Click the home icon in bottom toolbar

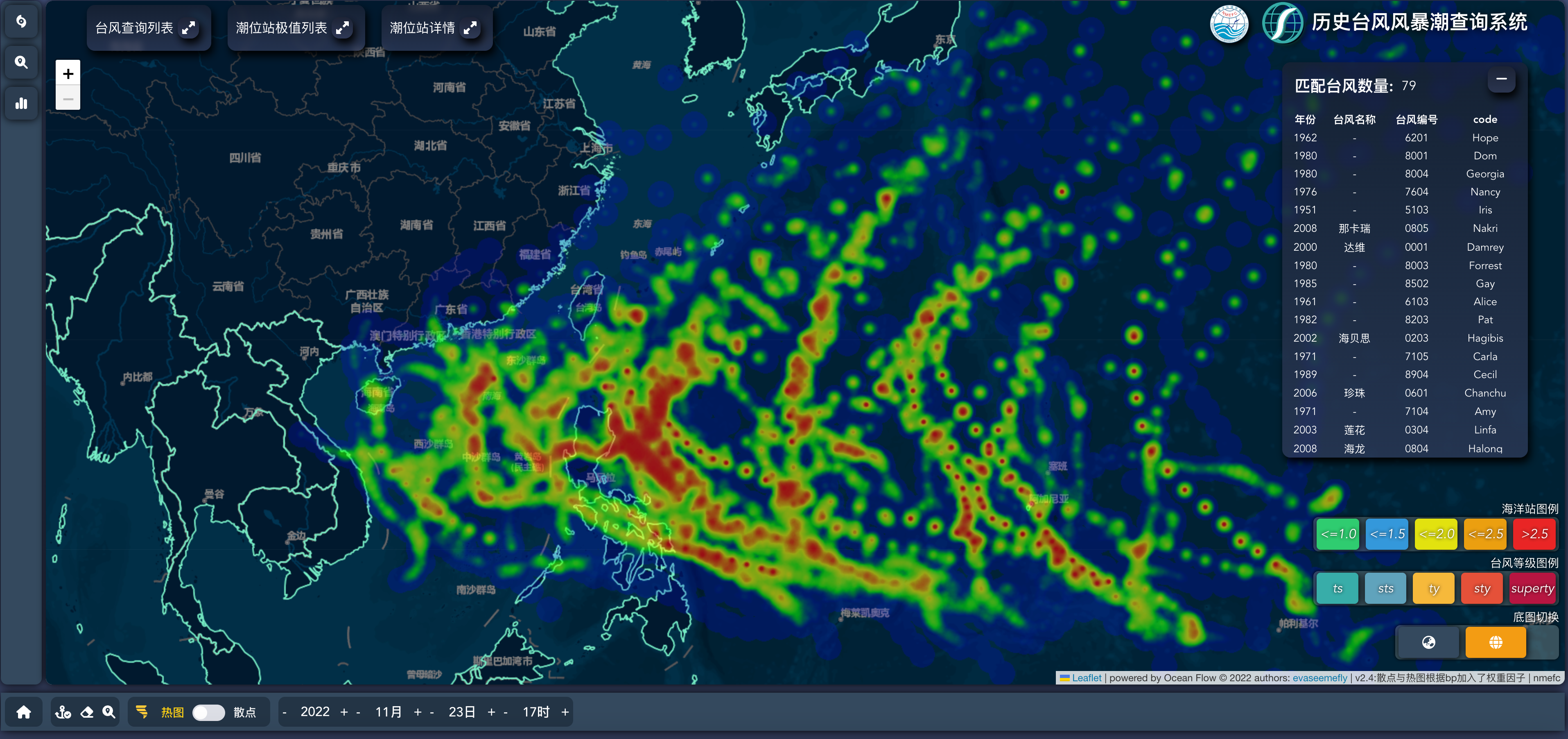tap(24, 712)
